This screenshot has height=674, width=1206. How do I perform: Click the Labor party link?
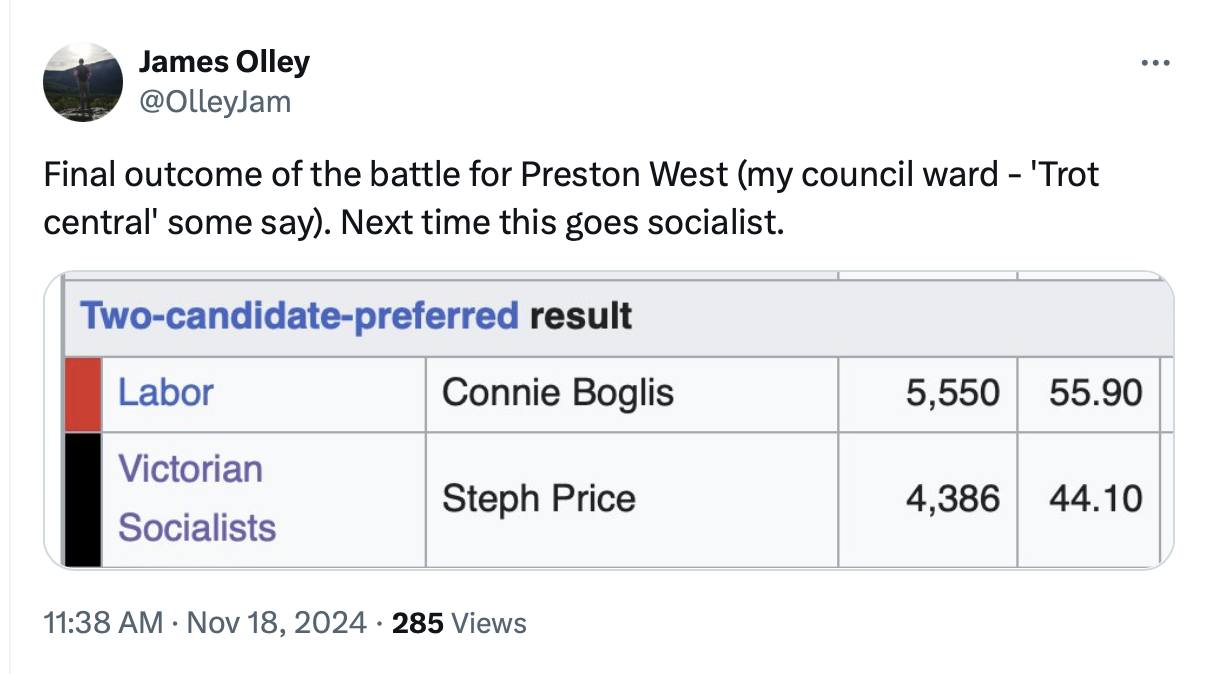(x=166, y=393)
